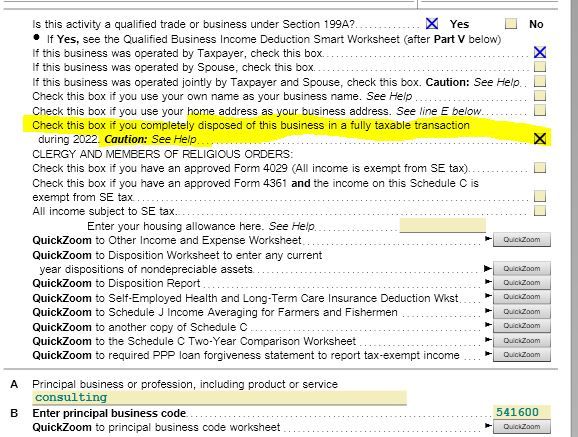The width and height of the screenshot is (578, 437).
Task: Click the principal business code field 541600
Action: pyautogui.click(x=521, y=412)
